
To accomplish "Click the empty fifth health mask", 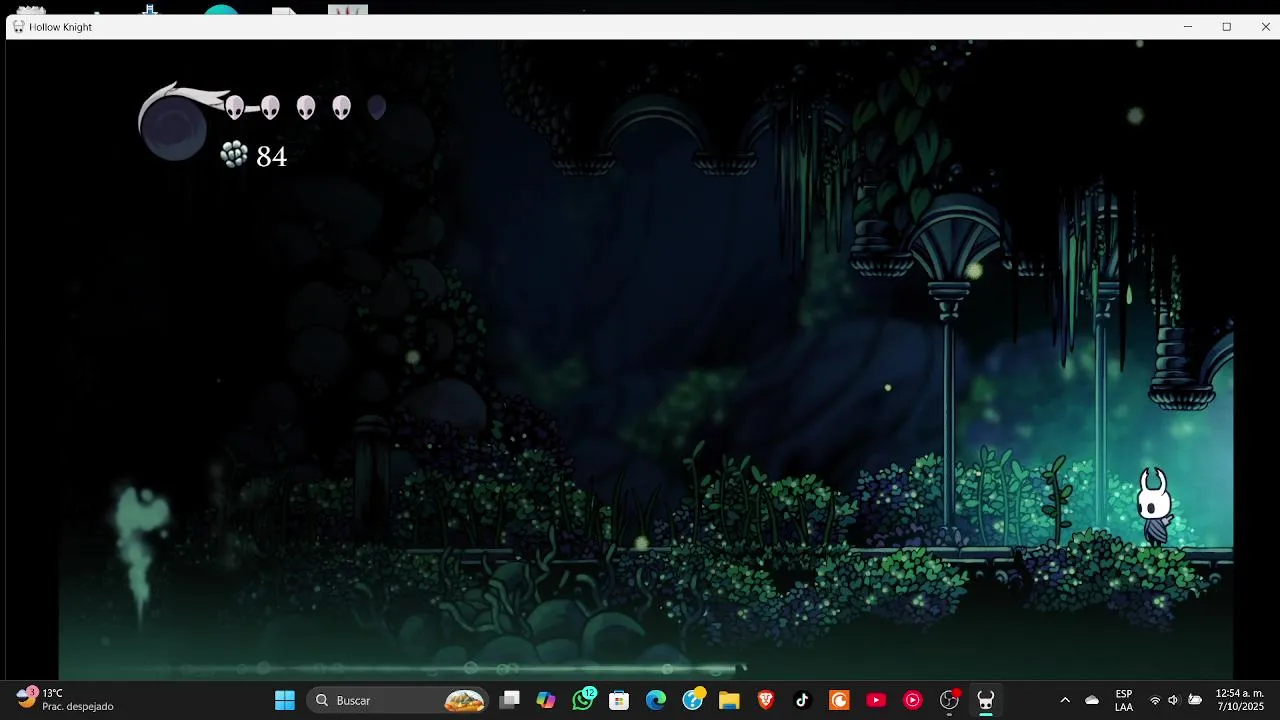I will tap(376, 107).
